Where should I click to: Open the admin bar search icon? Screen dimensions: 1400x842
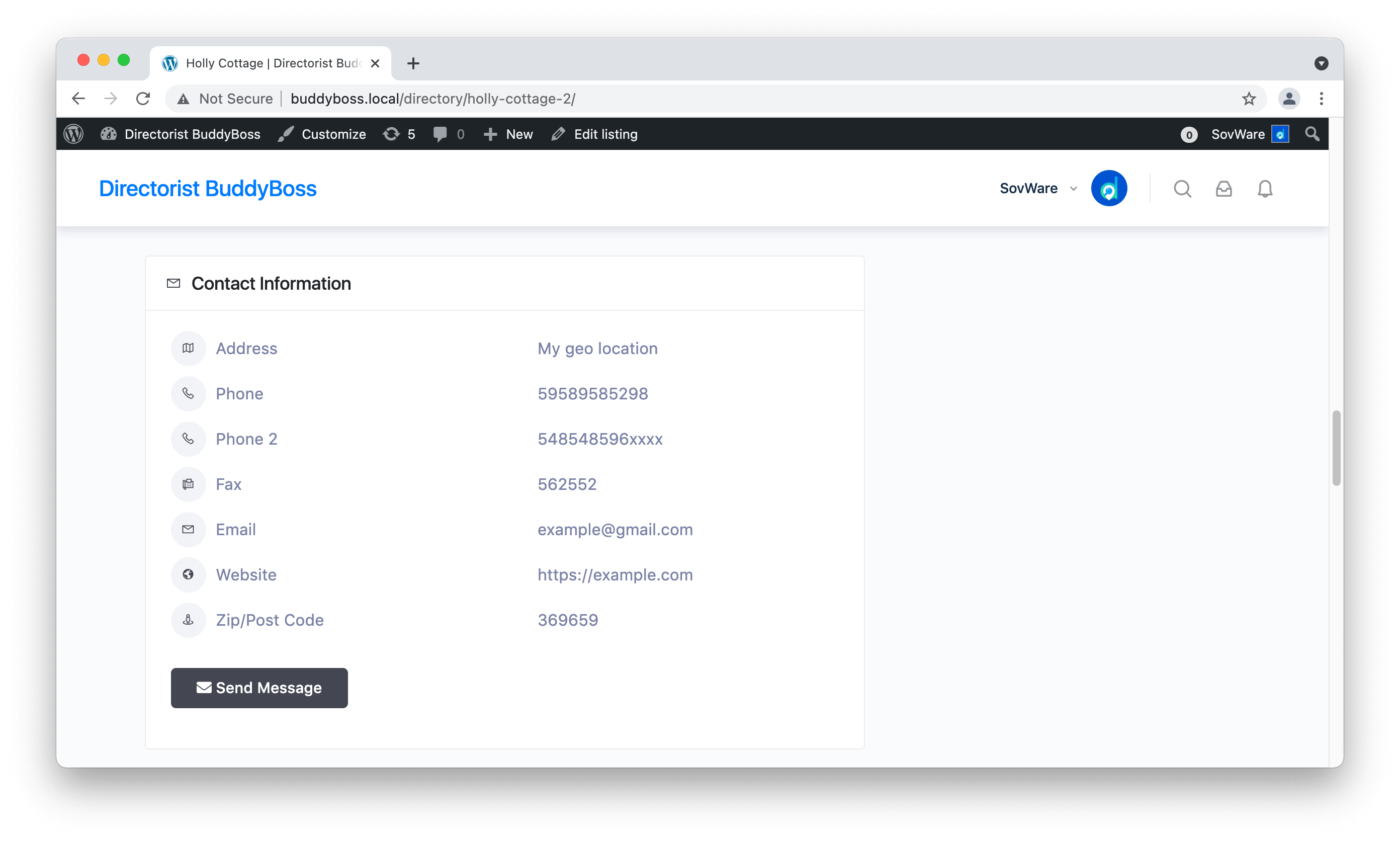1312,134
